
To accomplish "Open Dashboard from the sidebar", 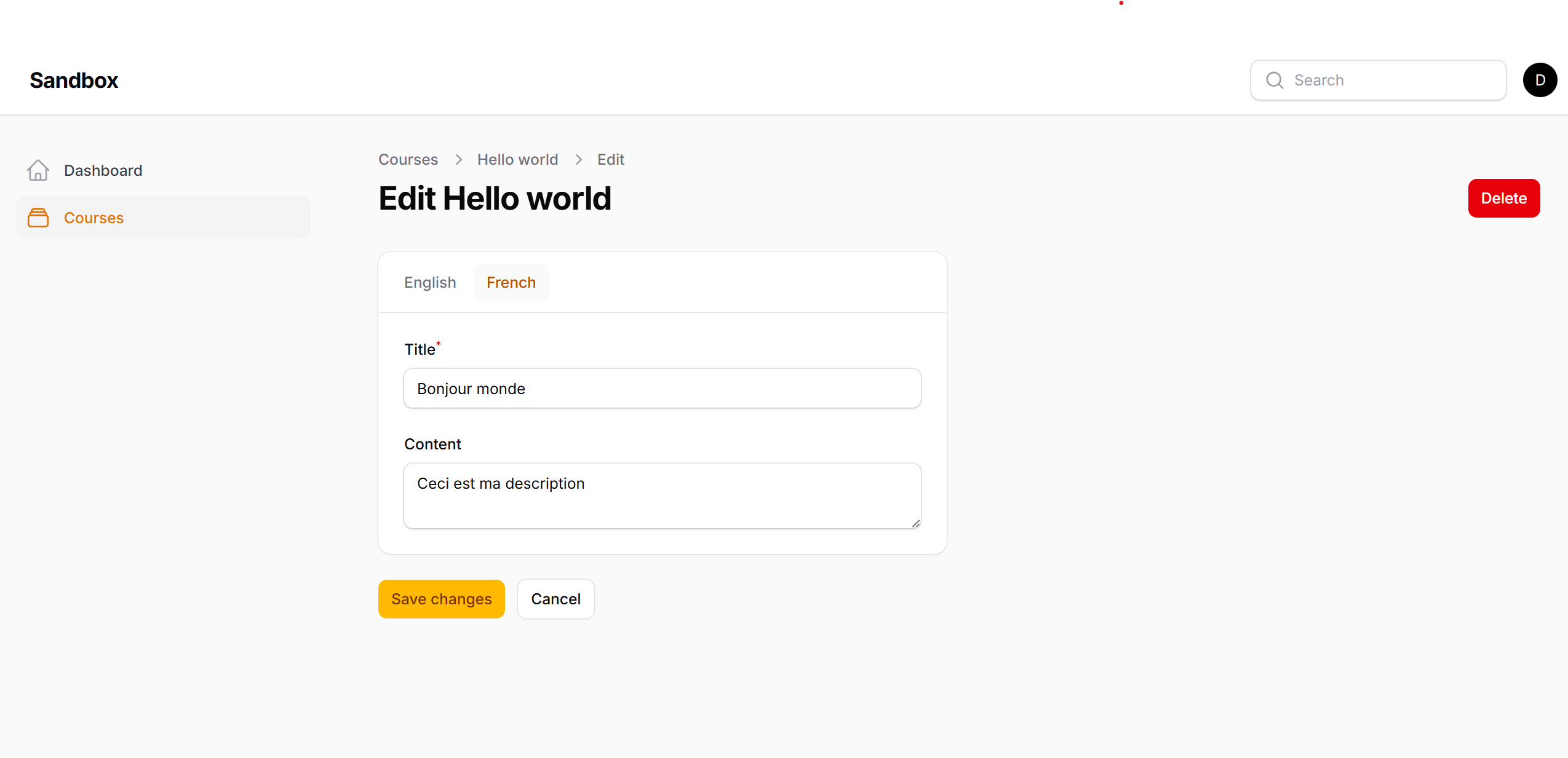I will (103, 170).
